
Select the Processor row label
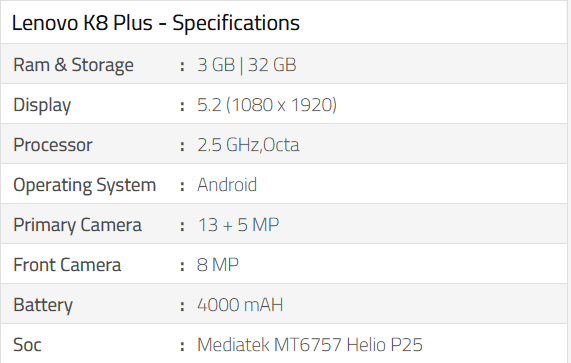(53, 145)
